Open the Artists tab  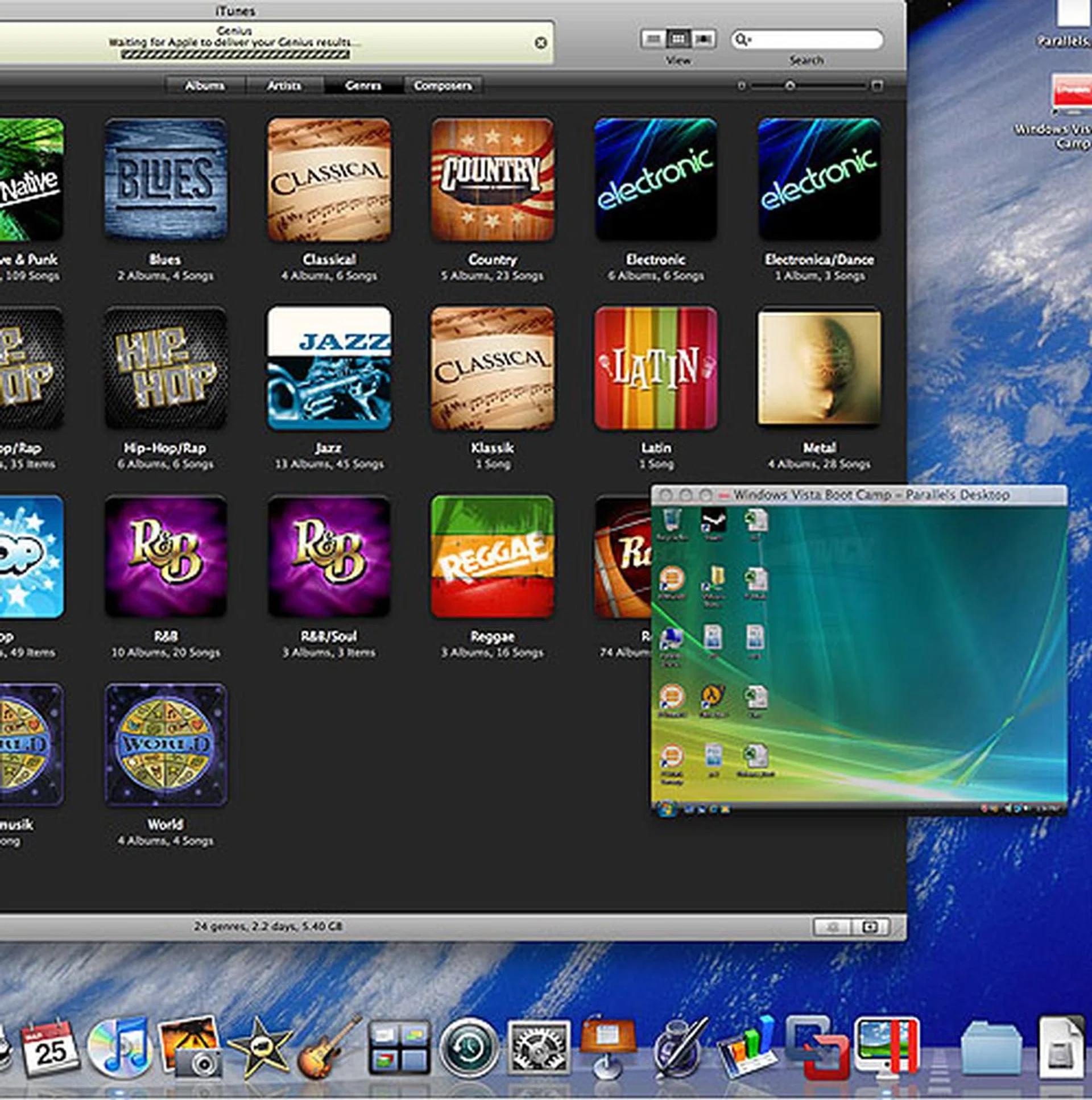[284, 86]
